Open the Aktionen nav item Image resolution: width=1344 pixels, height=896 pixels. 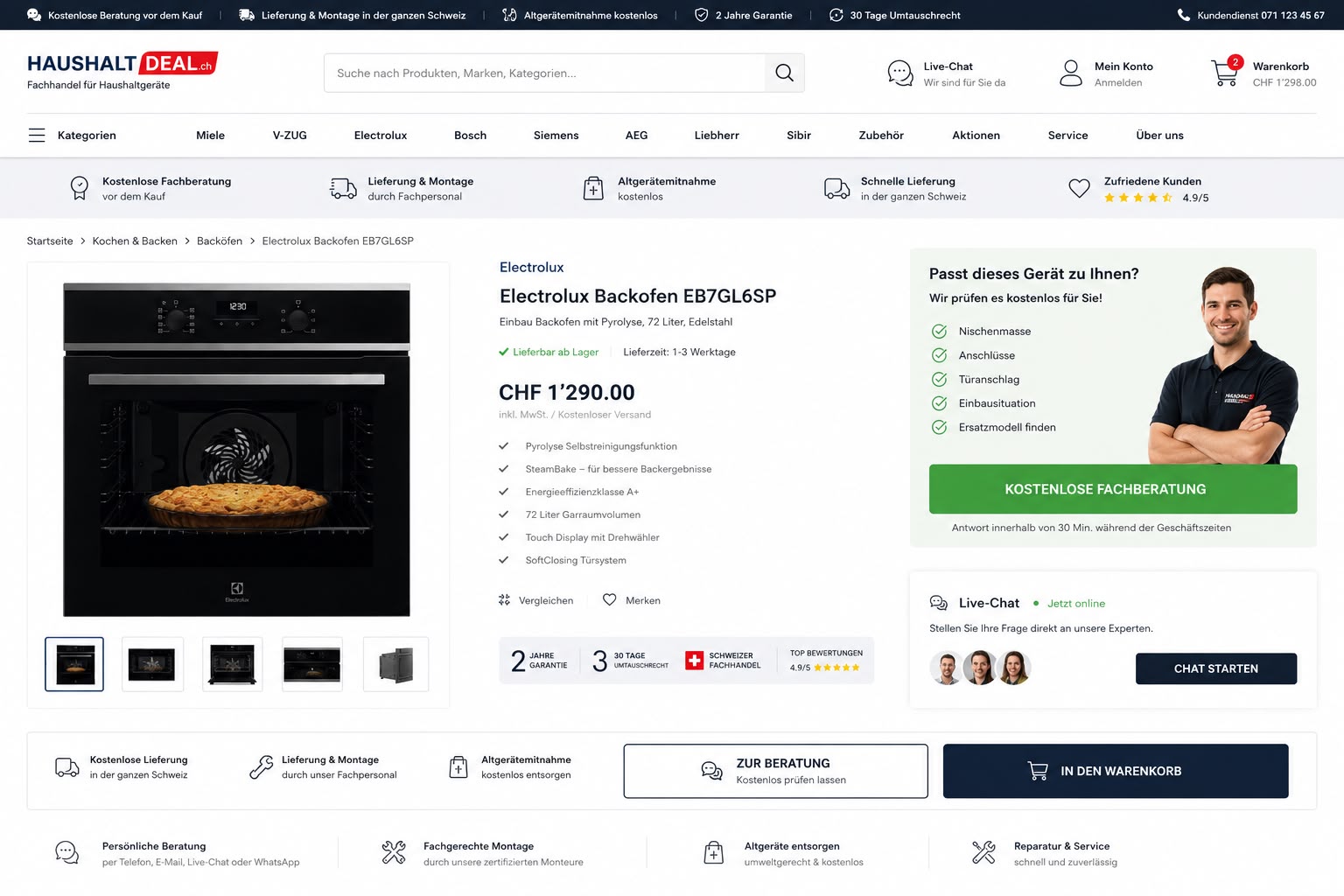pyautogui.click(x=976, y=136)
